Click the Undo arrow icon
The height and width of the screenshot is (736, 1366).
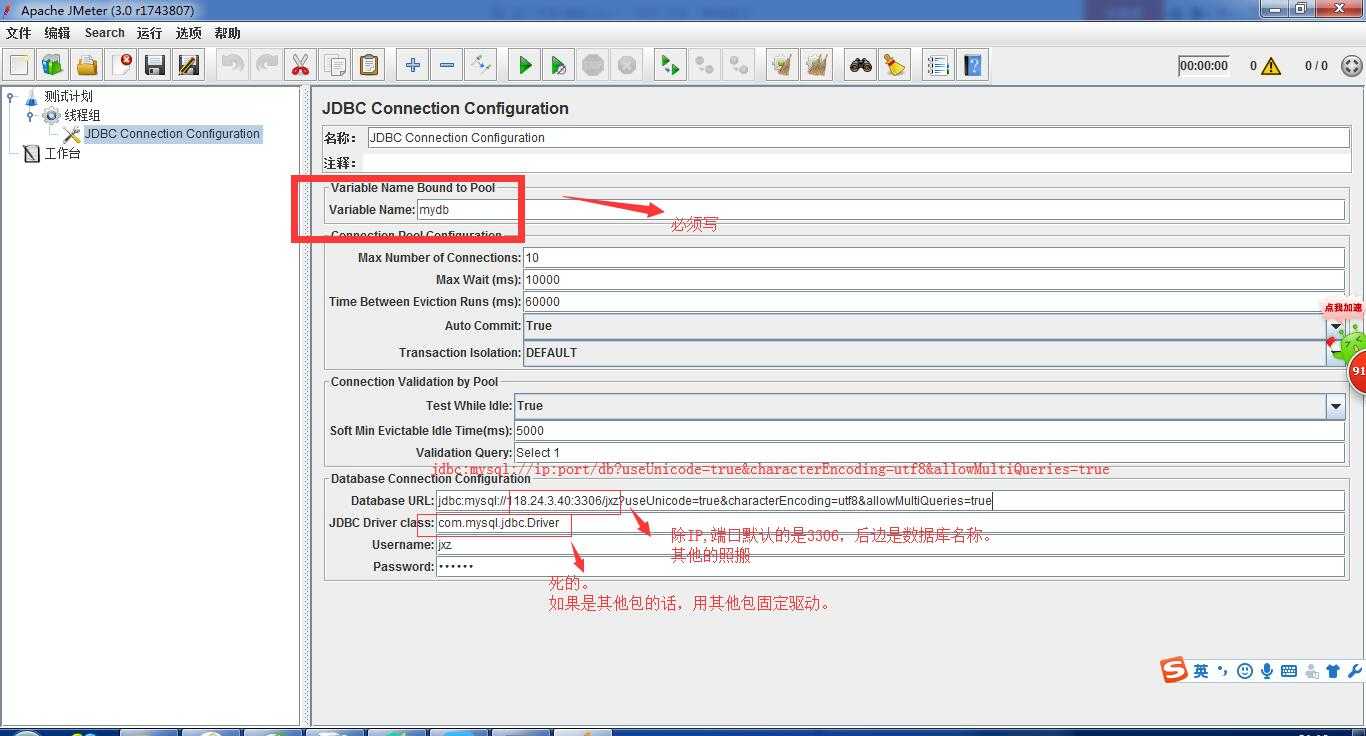(x=232, y=65)
